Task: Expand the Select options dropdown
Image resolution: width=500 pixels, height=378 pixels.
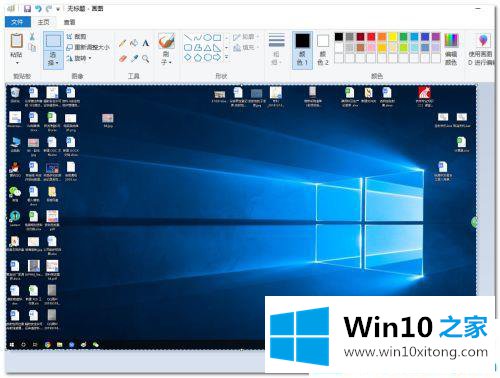Action: pyautogui.click(x=53, y=59)
